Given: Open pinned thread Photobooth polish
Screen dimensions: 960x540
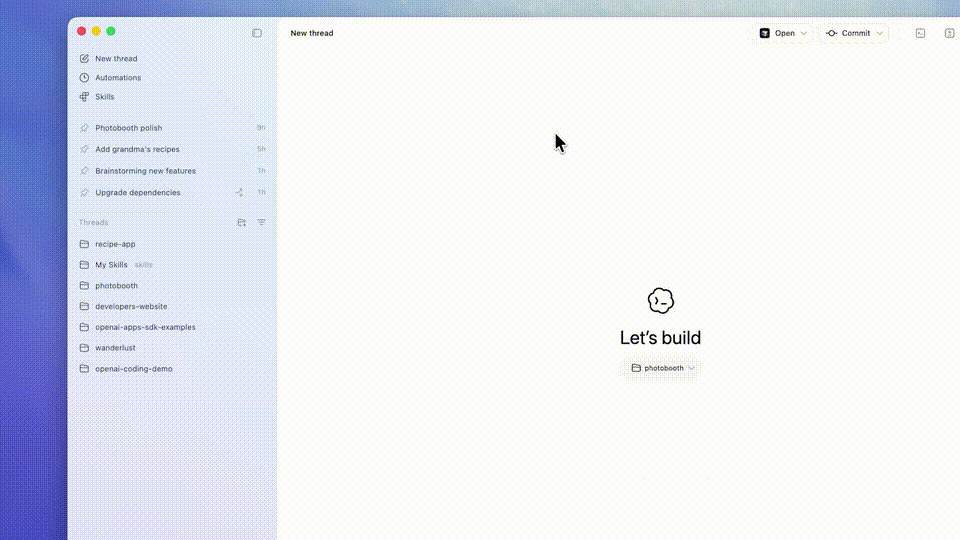Looking at the screenshot, I should point(129,128).
